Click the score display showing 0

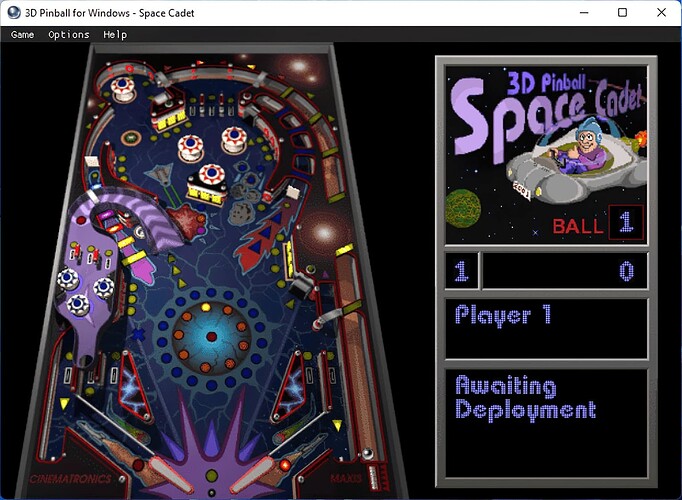(565, 271)
